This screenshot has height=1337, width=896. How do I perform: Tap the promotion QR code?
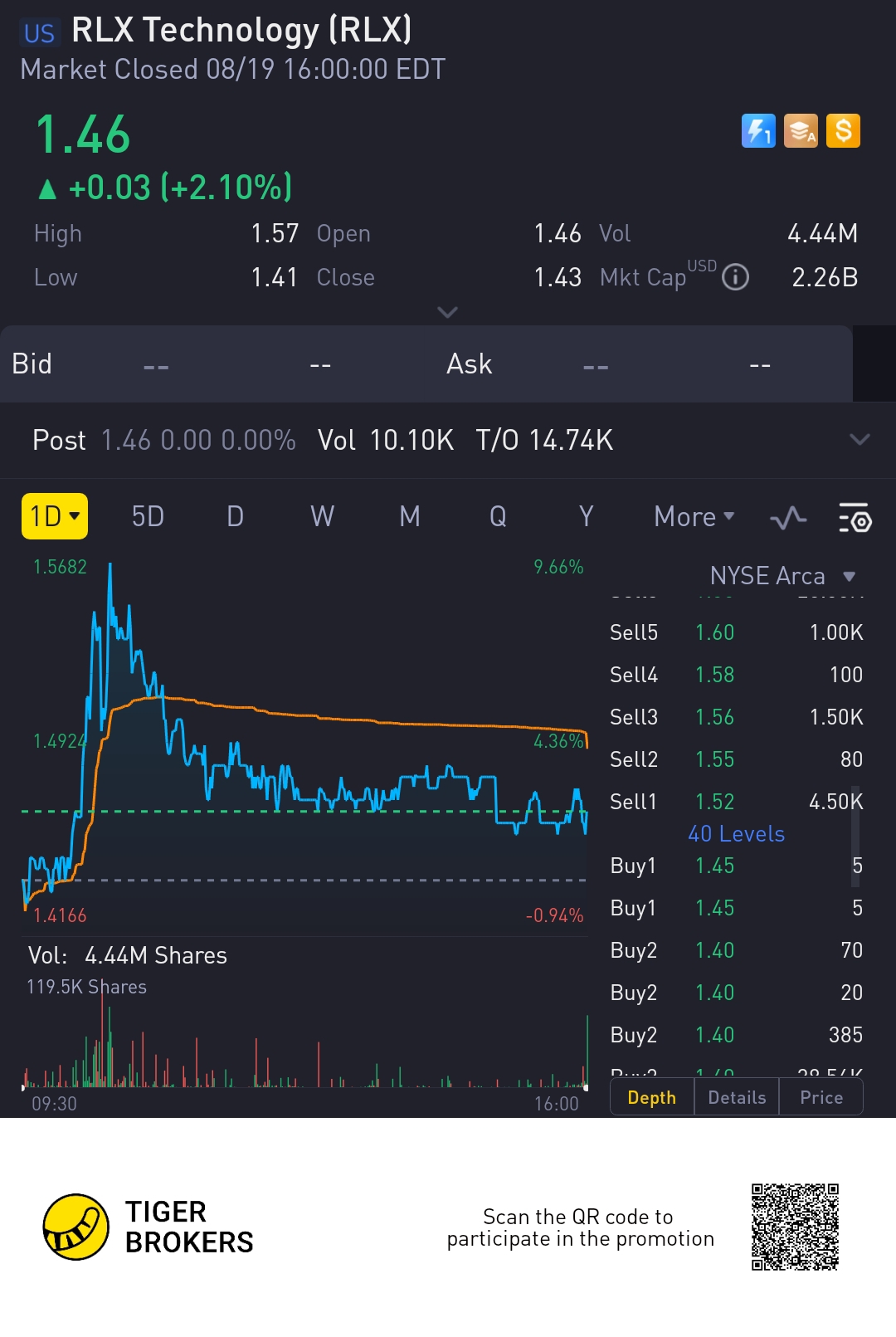point(795,1227)
